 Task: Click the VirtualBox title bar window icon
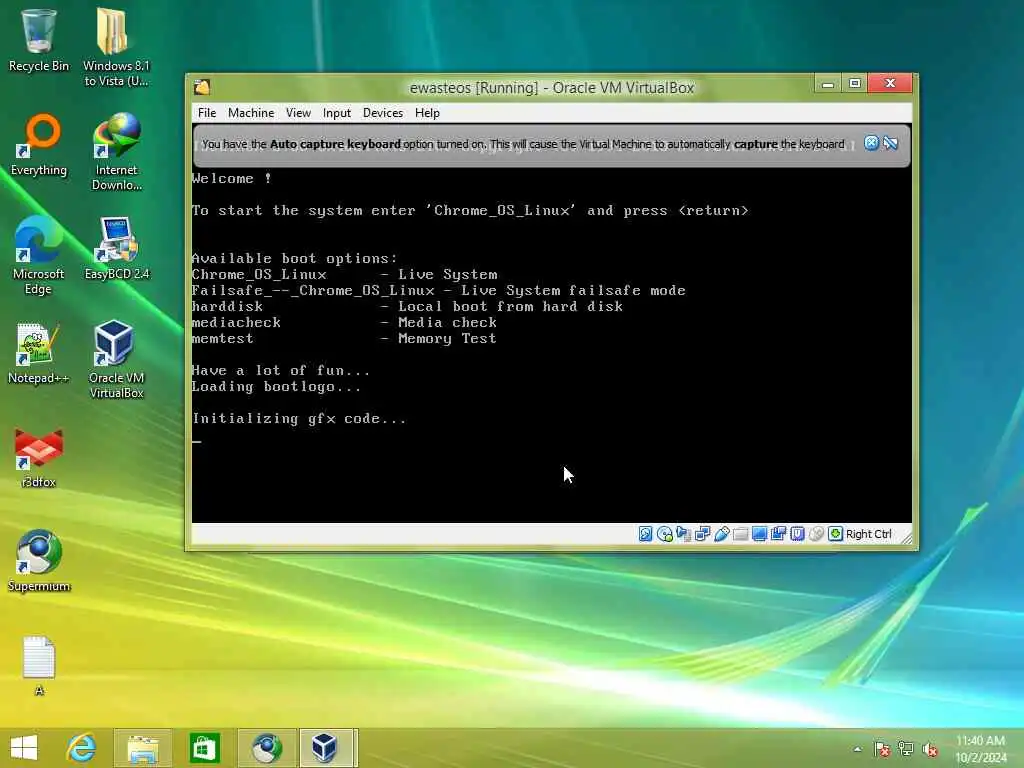(x=202, y=87)
